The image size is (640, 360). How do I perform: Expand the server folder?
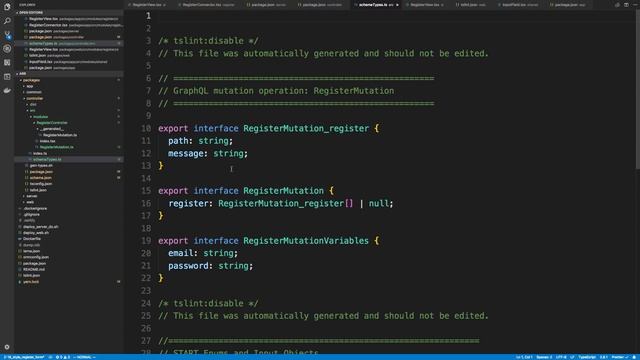tap(30, 196)
